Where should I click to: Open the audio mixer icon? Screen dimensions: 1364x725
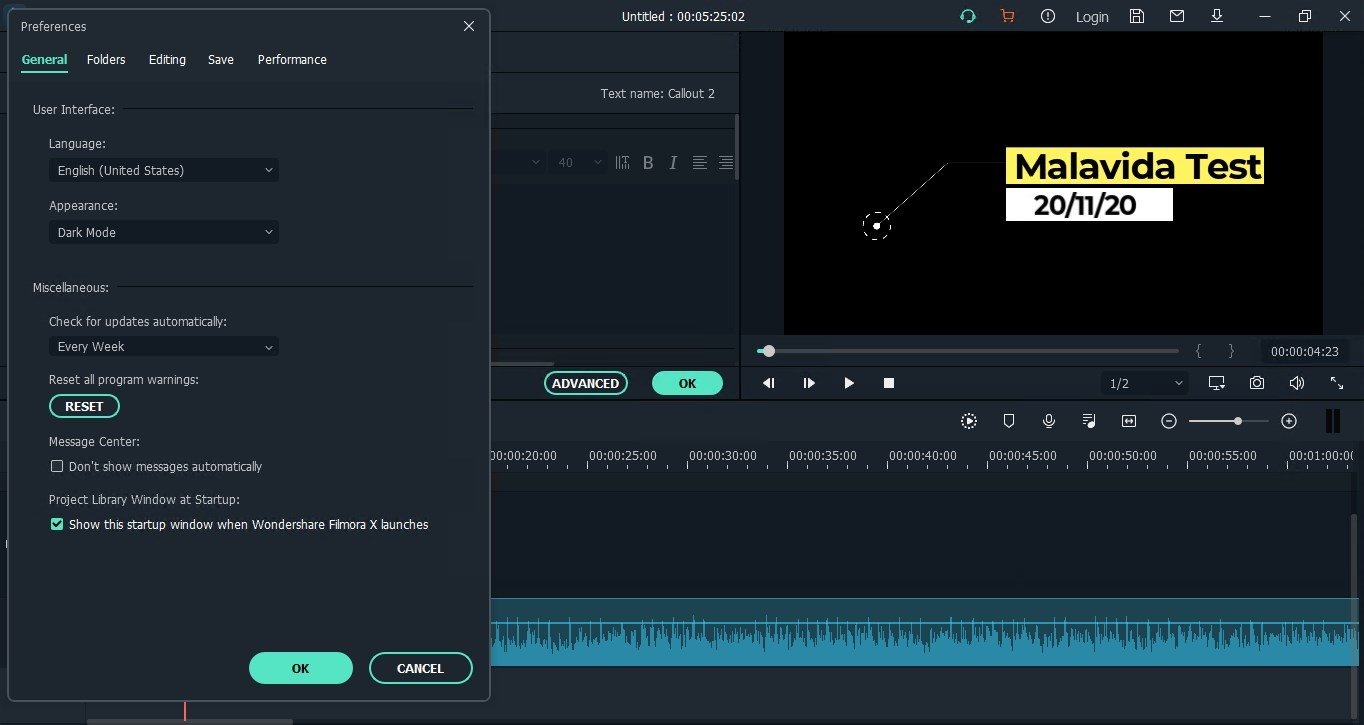1089,421
